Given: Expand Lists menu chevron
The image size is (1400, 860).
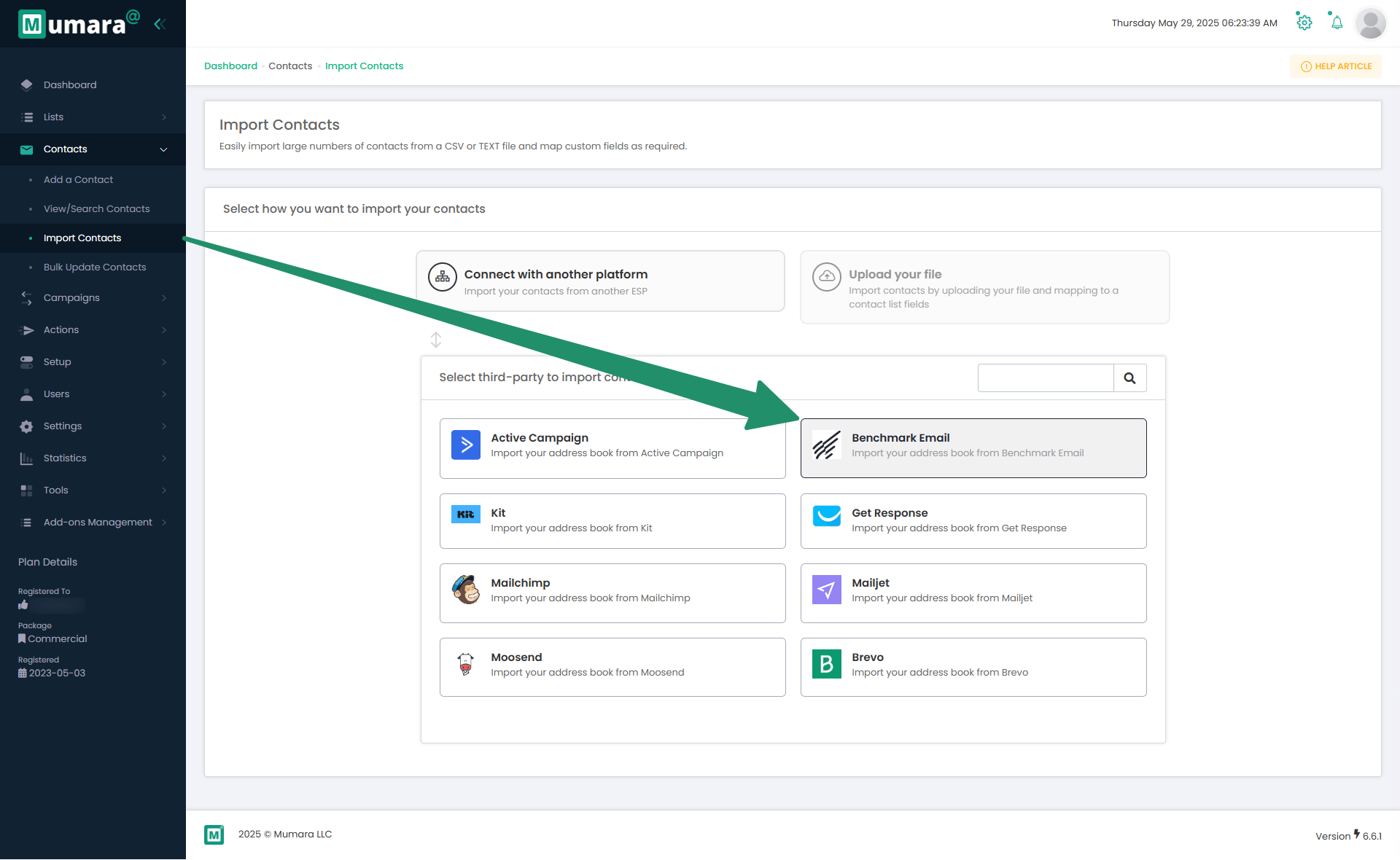Looking at the screenshot, I should point(164,117).
